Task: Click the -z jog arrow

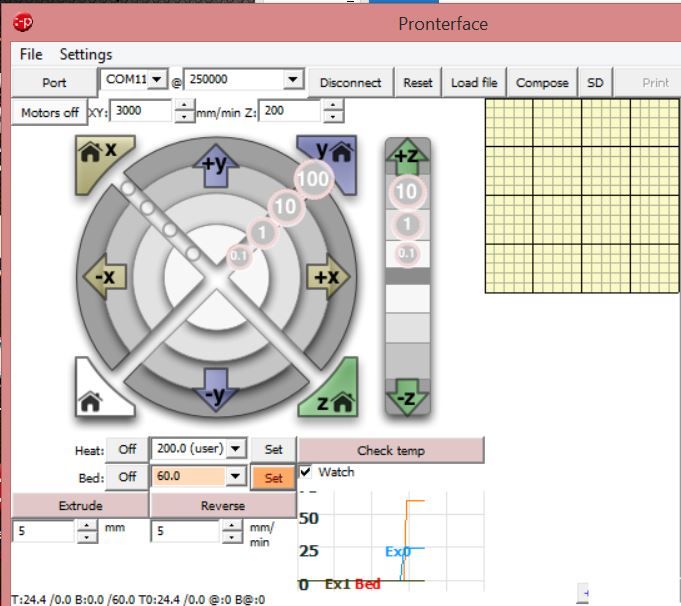Action: (407, 397)
